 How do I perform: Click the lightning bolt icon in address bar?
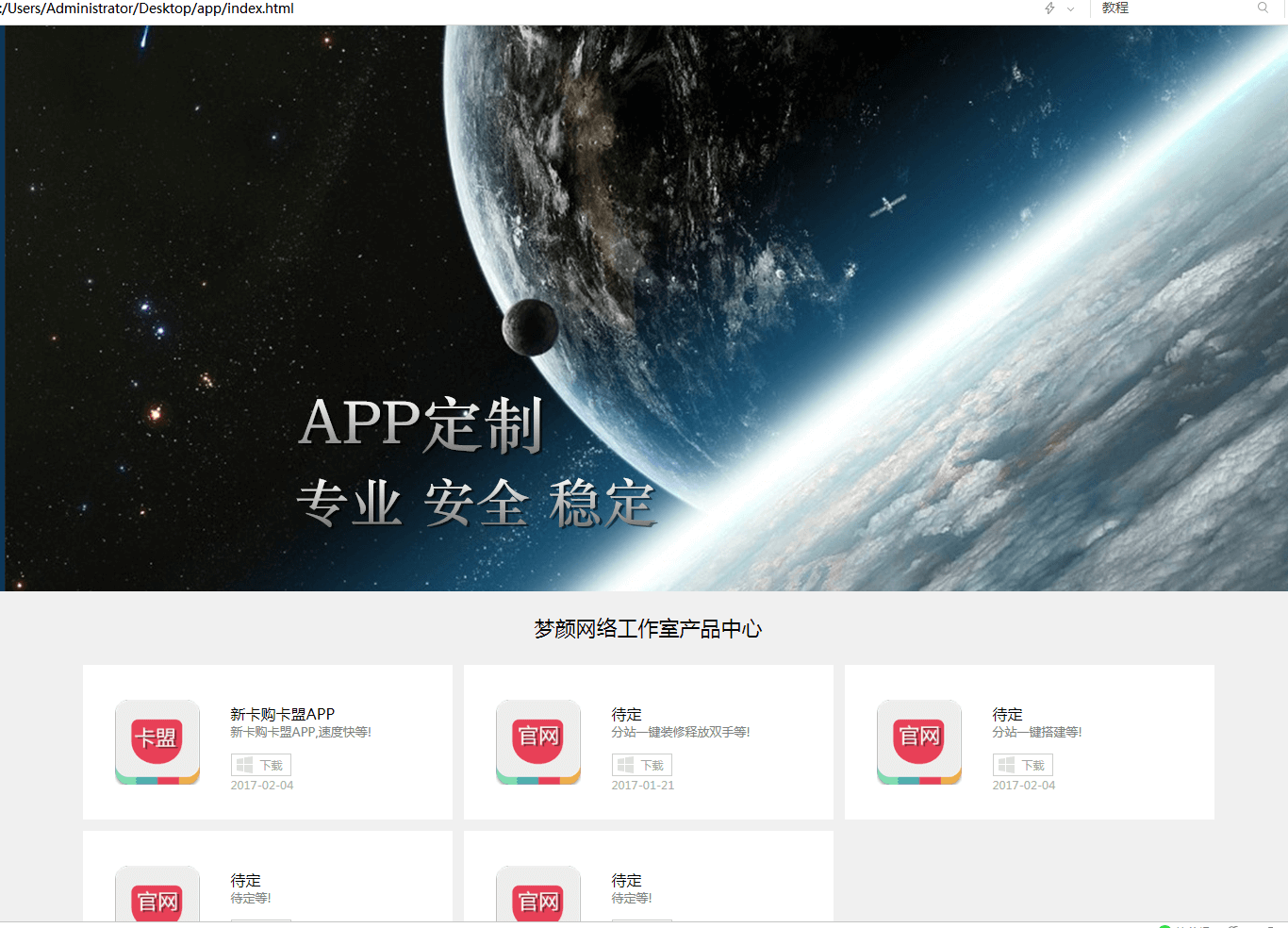(x=1049, y=8)
